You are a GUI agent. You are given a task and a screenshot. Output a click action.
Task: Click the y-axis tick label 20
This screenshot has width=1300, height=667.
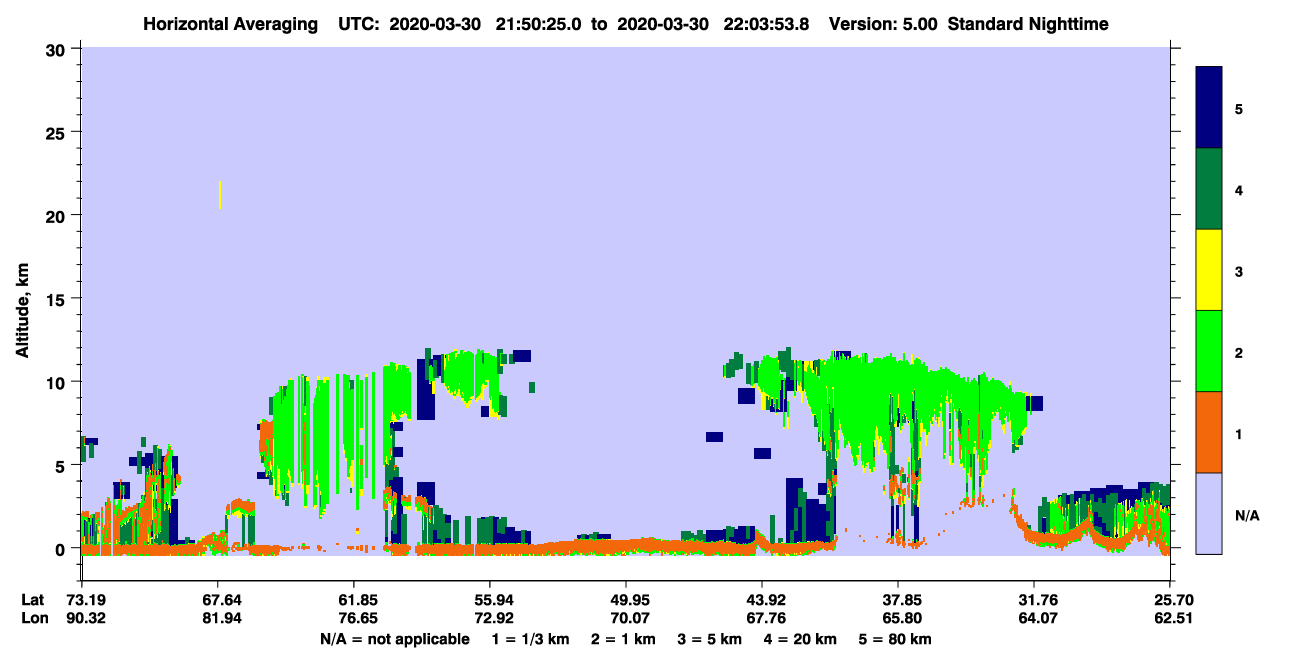(x=58, y=215)
